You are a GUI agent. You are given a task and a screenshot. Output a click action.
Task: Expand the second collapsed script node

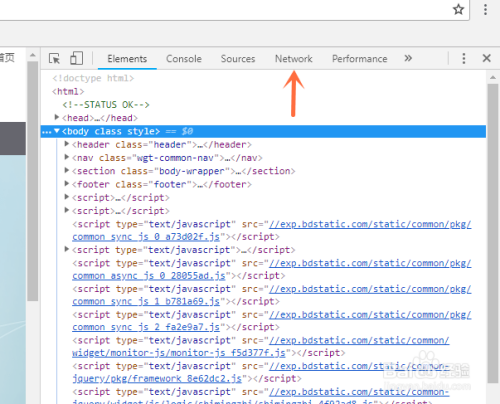point(67,210)
